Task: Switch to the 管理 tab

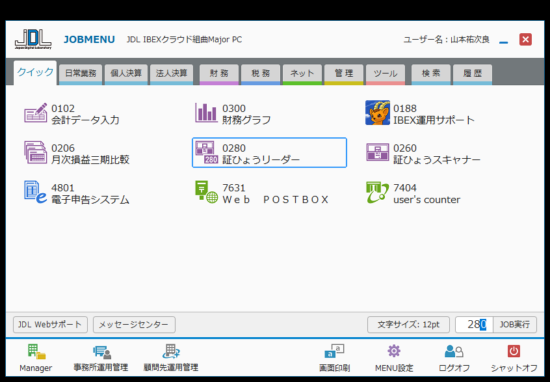Action: tap(344, 74)
